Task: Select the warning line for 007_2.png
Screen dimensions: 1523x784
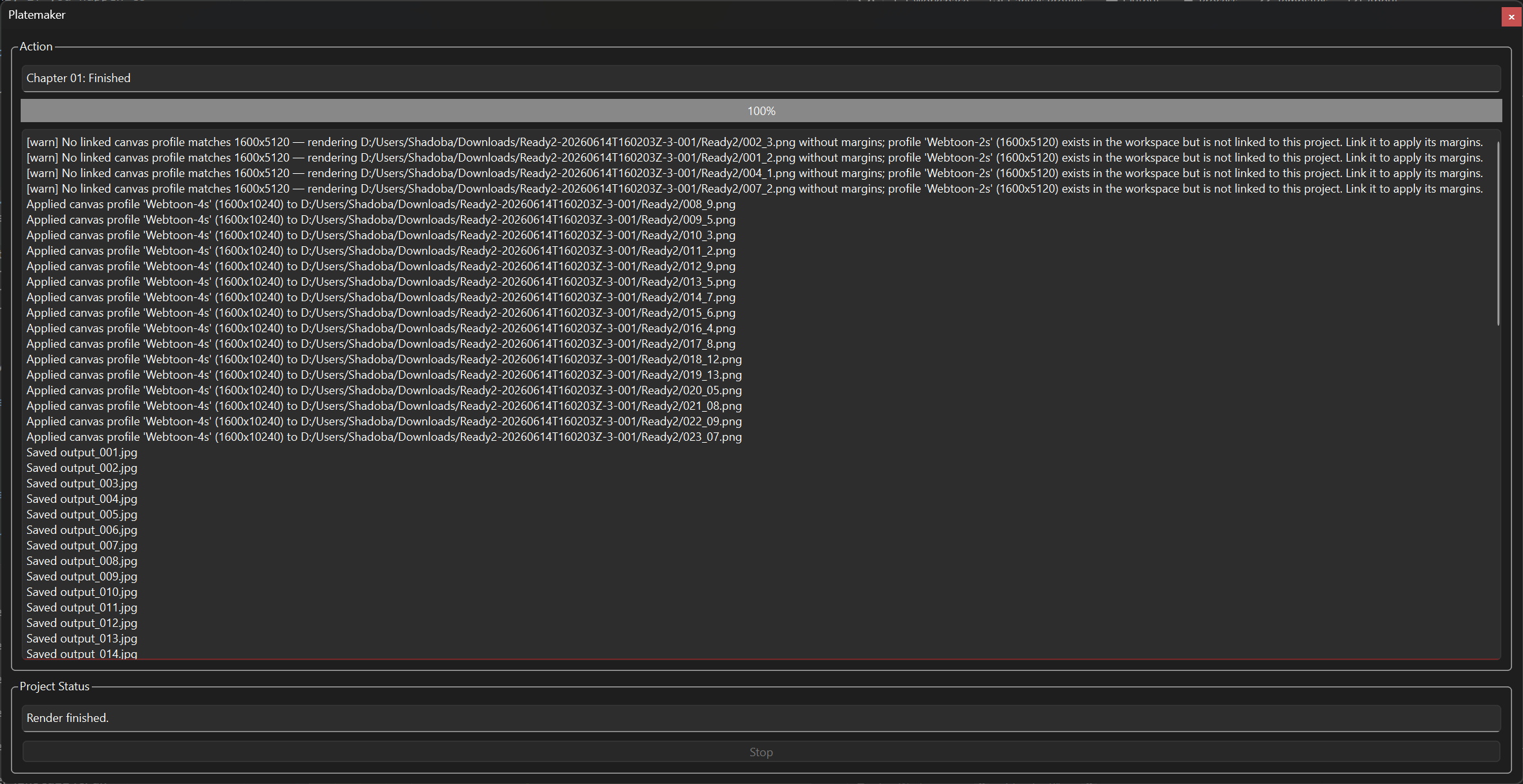Action: 754,189
